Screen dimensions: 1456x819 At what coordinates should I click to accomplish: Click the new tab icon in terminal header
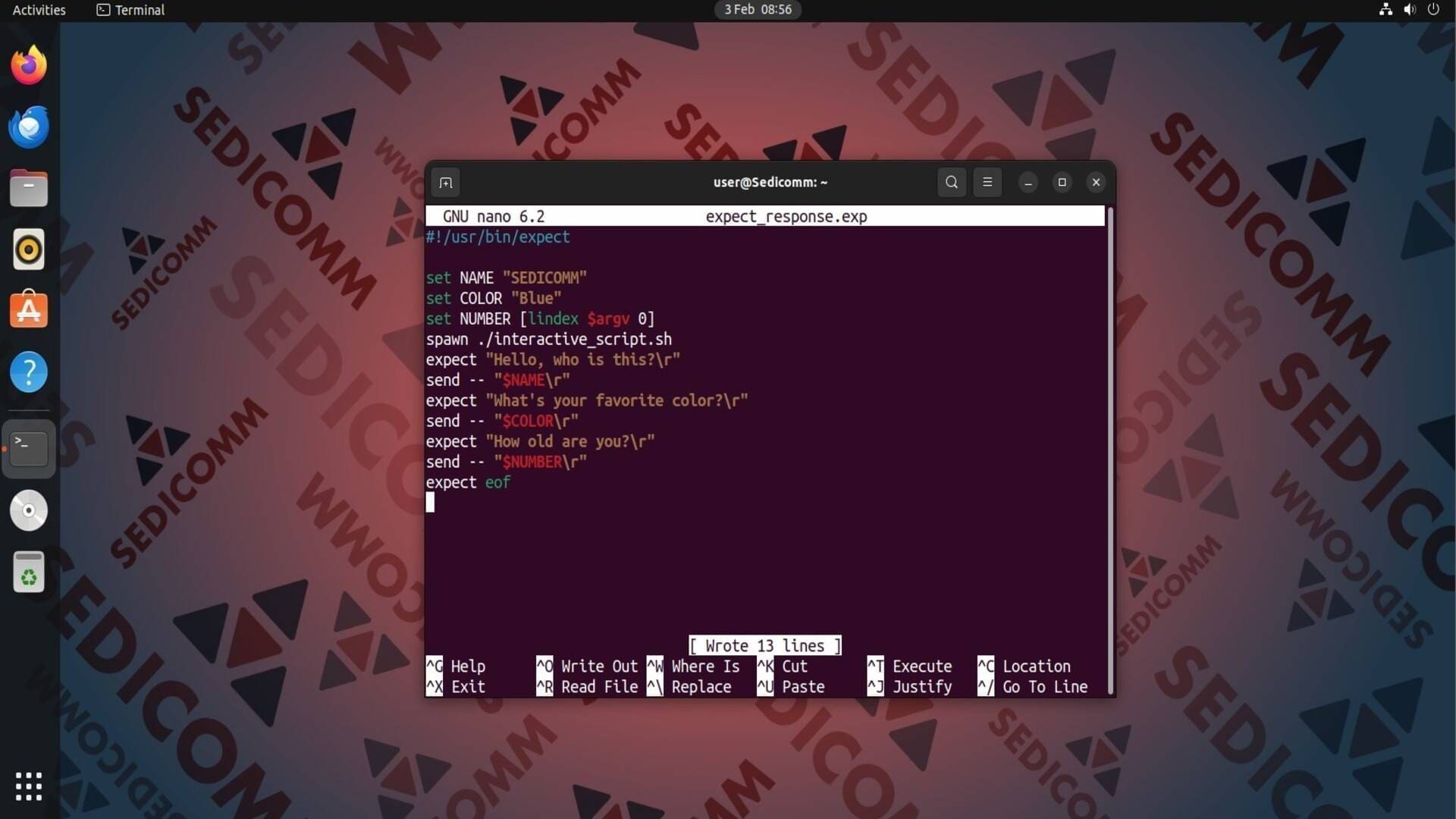(446, 183)
